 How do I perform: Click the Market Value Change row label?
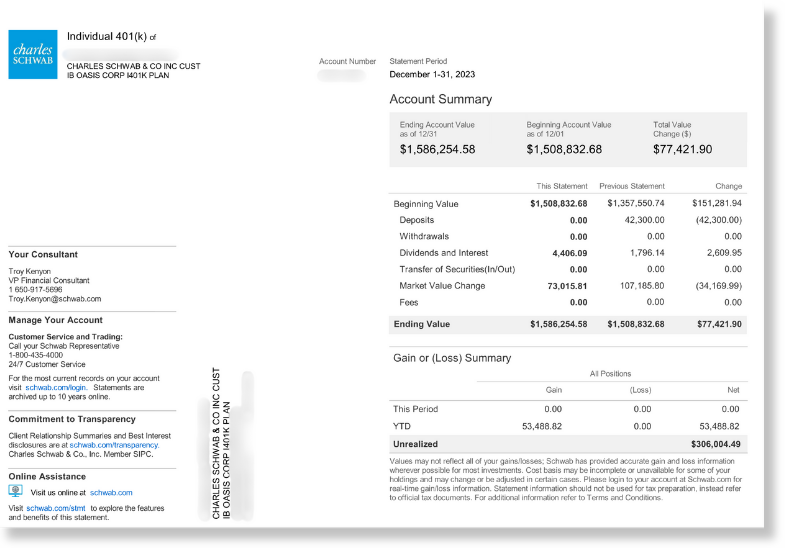click(x=442, y=286)
